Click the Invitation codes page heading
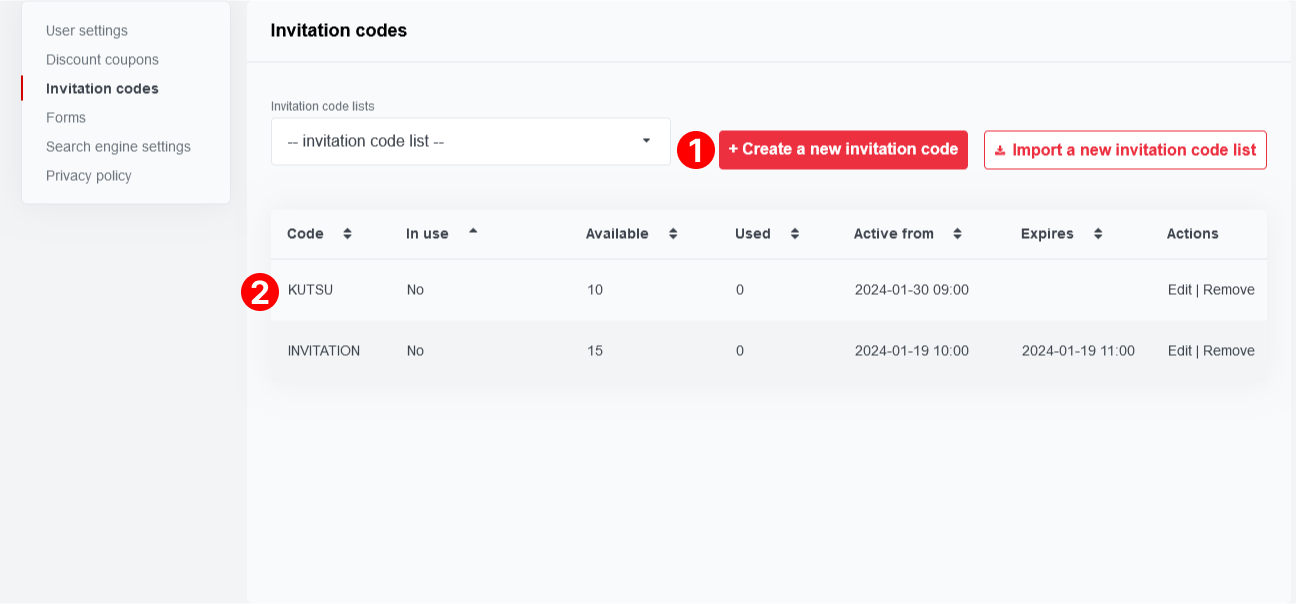 (339, 31)
